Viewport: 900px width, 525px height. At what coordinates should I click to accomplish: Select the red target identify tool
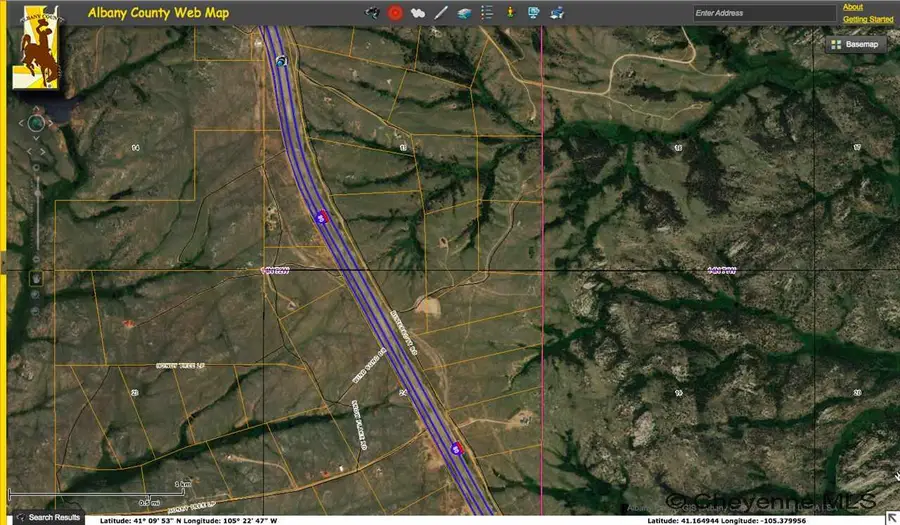[x=395, y=13]
